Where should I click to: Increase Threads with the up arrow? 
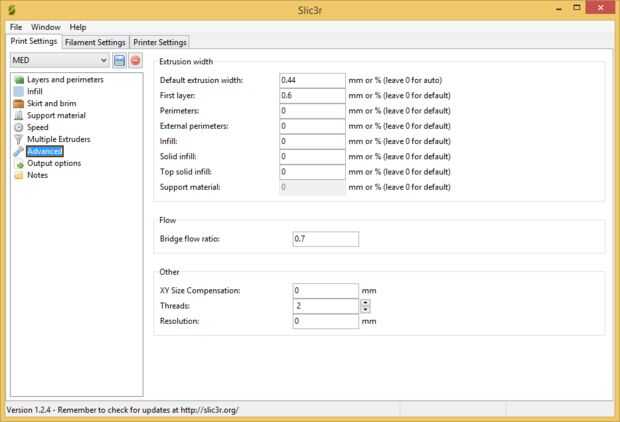(365, 303)
